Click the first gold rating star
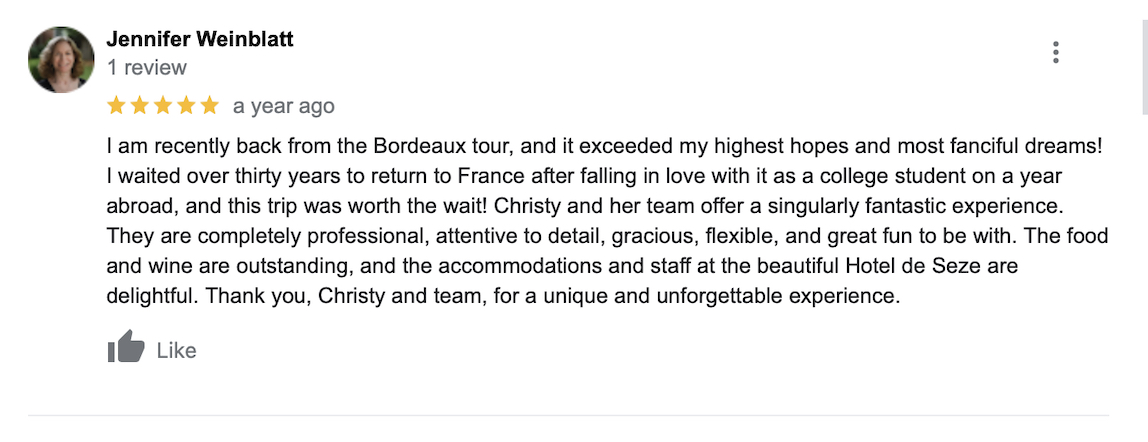 pos(116,105)
